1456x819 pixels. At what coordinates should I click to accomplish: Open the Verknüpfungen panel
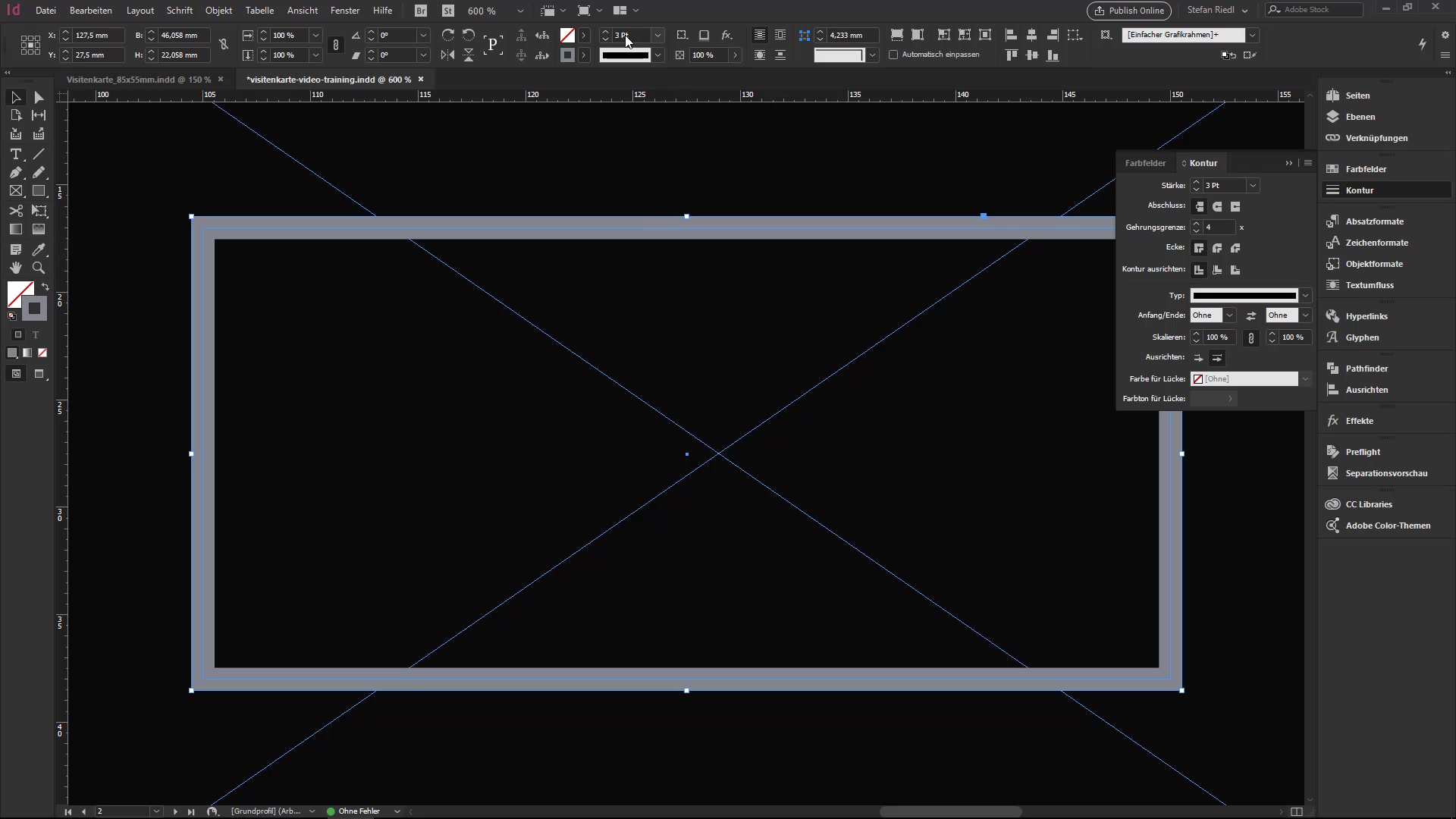coord(1376,138)
